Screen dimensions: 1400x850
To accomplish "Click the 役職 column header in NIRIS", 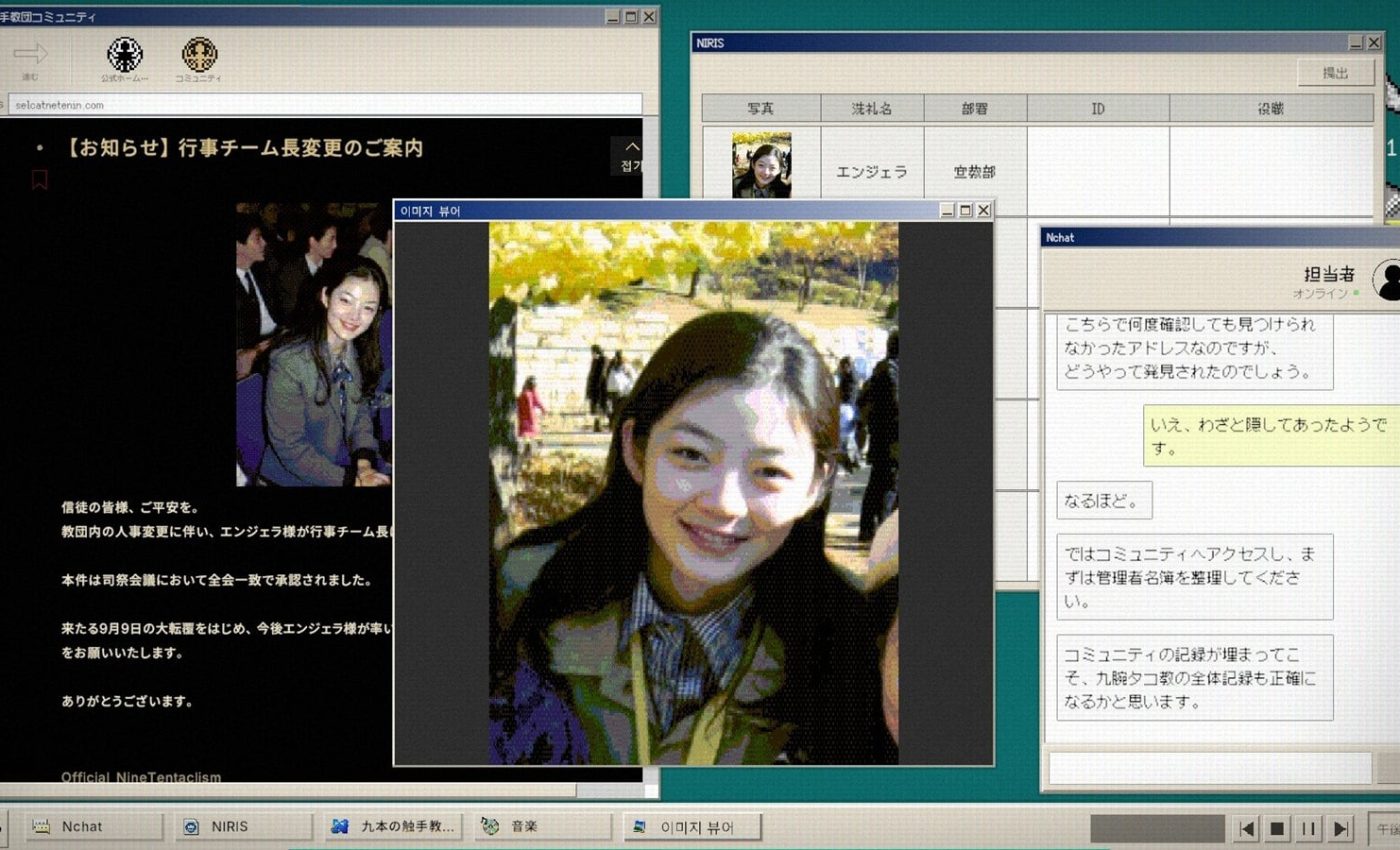I will pyautogui.click(x=1271, y=108).
